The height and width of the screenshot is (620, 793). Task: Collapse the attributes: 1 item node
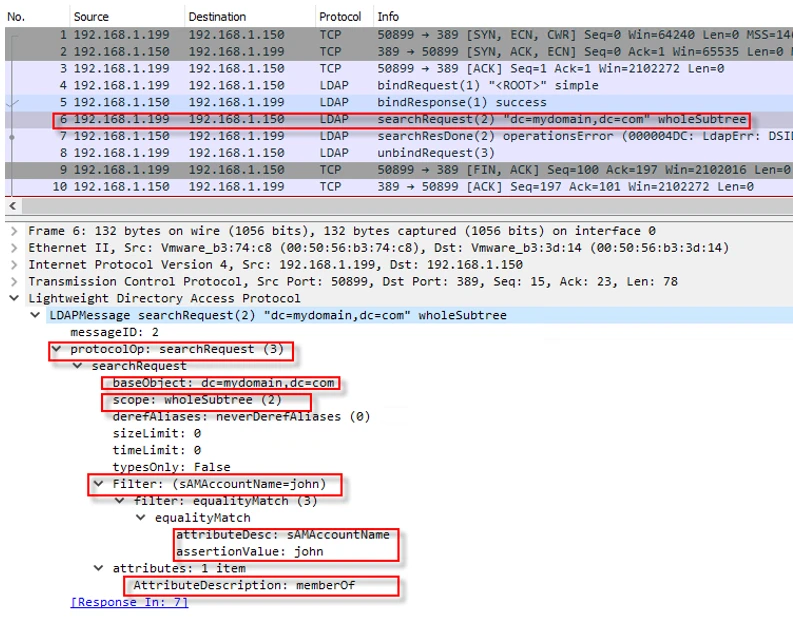(98, 568)
